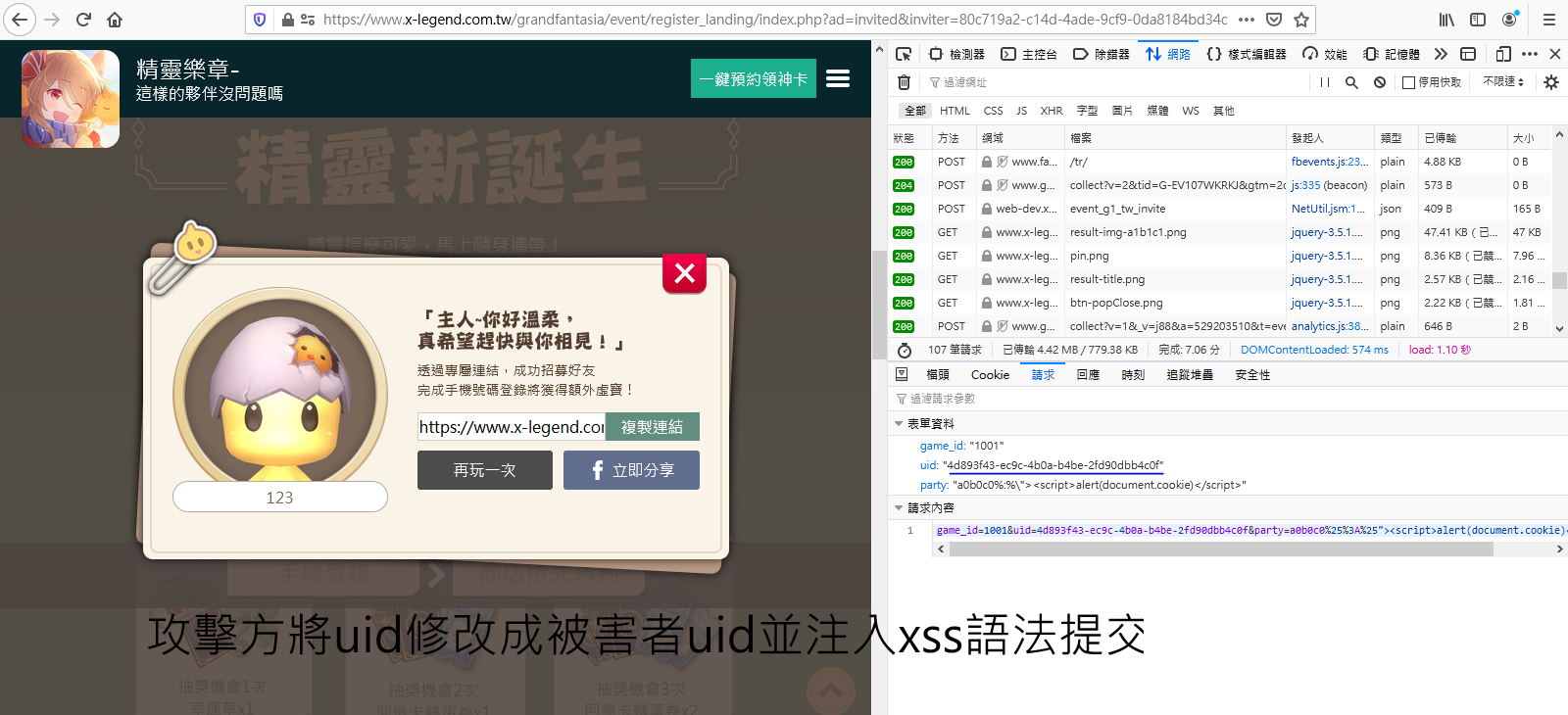Open the fbevents.js:23 initiator link
The image size is (1568, 715).
tap(1329, 162)
